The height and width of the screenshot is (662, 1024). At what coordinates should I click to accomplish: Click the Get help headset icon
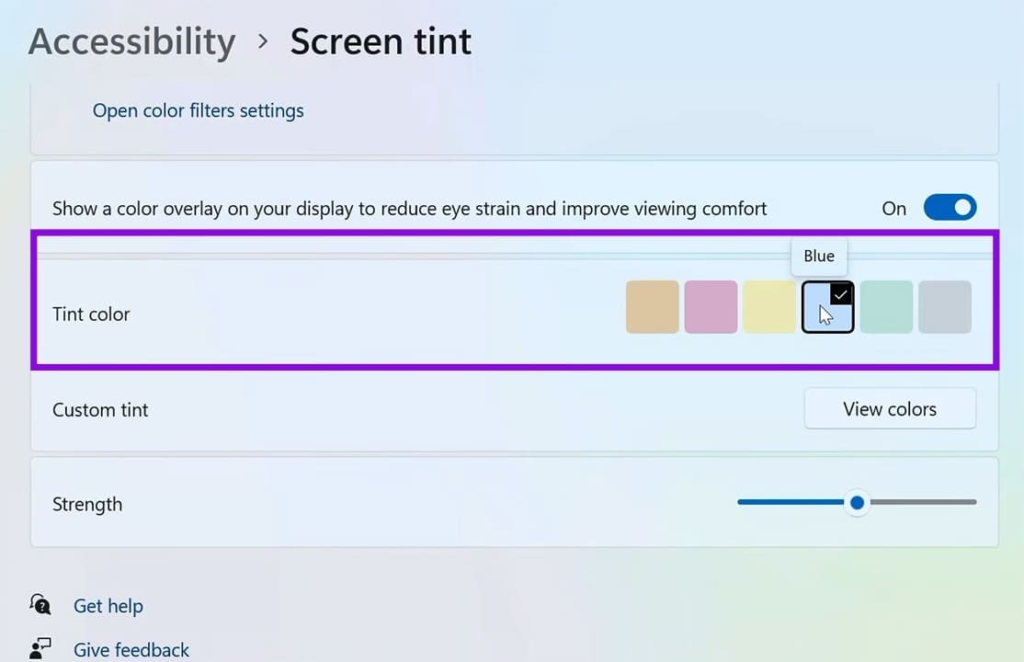pyautogui.click(x=40, y=605)
